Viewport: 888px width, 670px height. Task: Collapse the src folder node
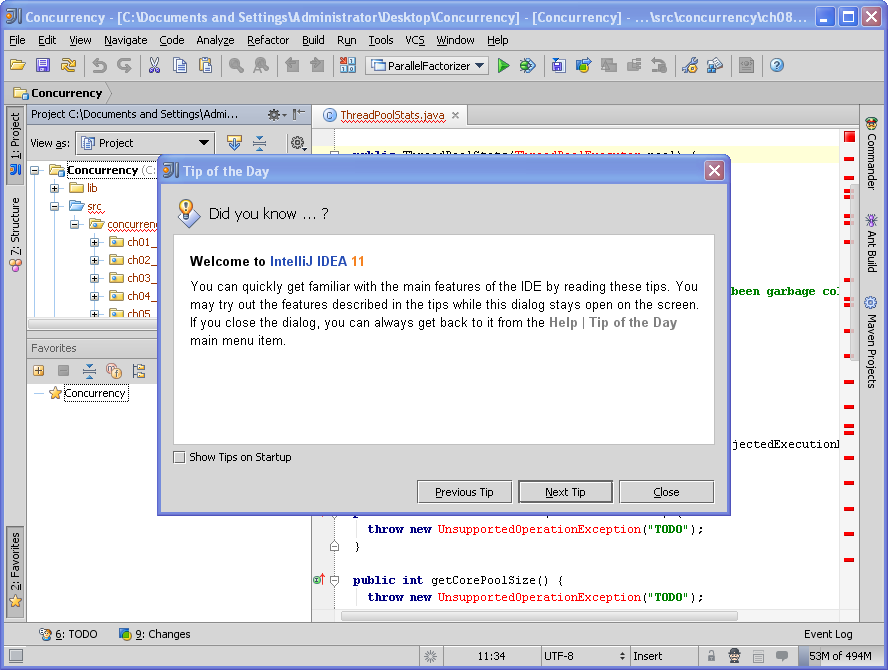tap(54, 206)
